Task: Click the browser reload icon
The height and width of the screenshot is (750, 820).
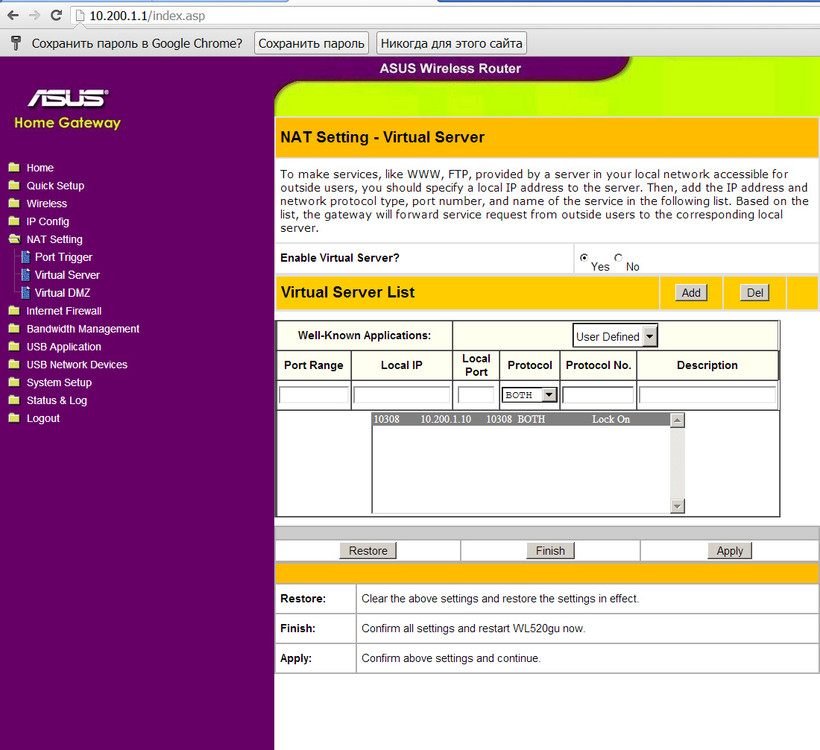Action: (56, 15)
